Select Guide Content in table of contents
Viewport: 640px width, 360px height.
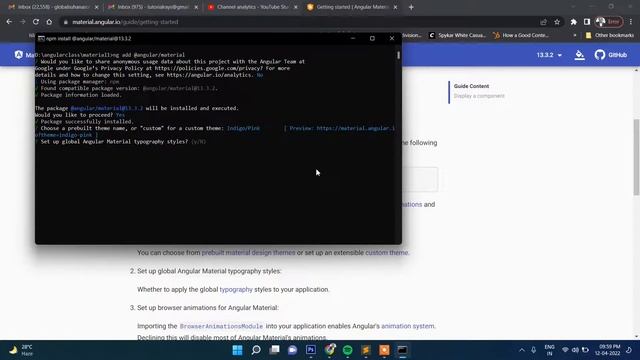[x=471, y=86]
